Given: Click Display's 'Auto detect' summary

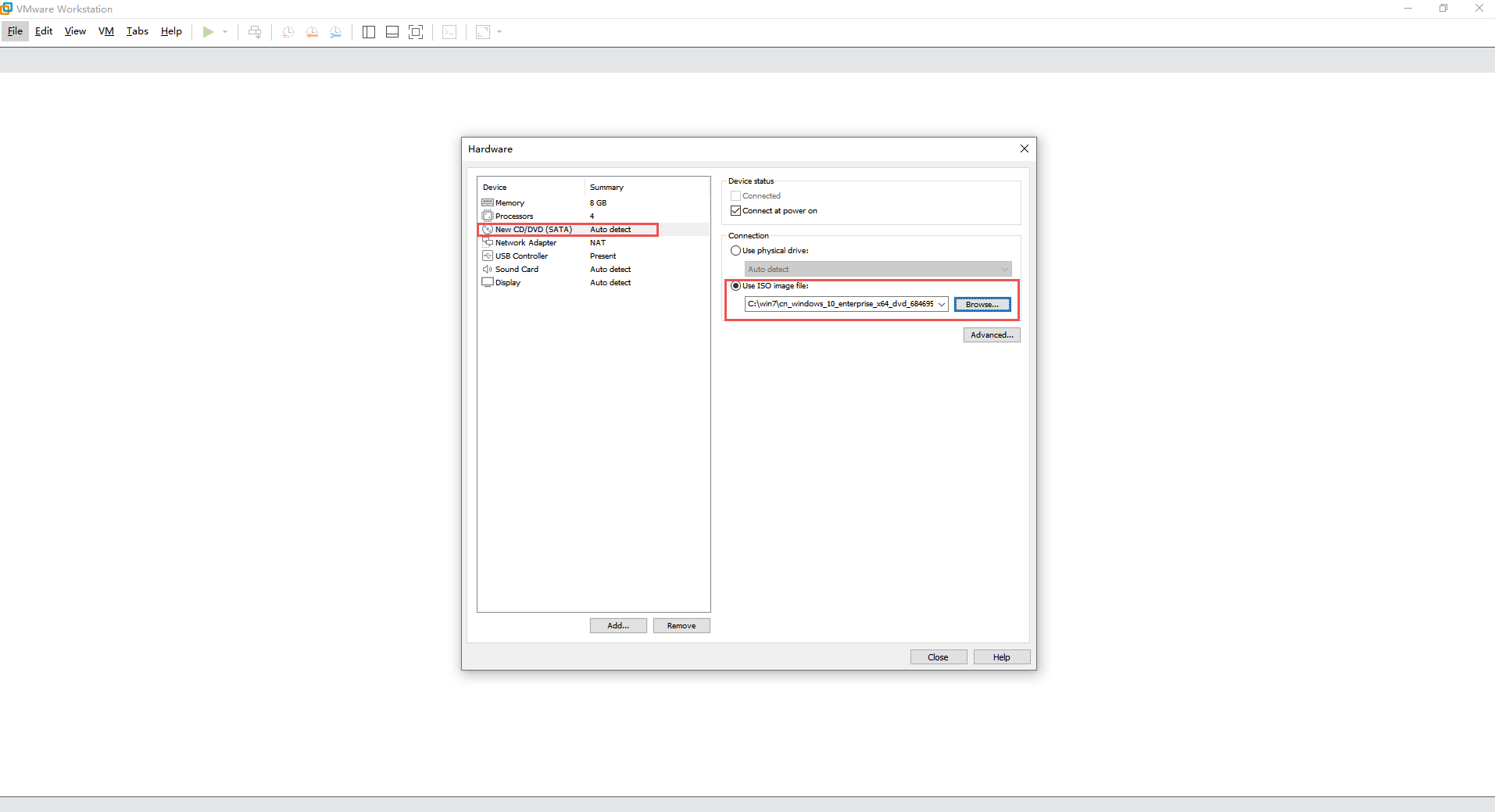Looking at the screenshot, I should (610, 282).
